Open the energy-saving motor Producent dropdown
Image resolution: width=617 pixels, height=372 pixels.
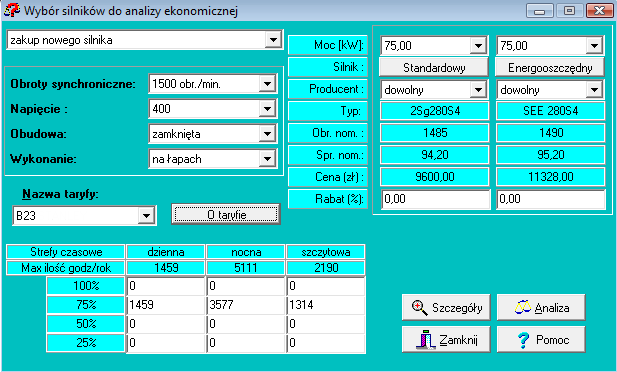[594, 90]
